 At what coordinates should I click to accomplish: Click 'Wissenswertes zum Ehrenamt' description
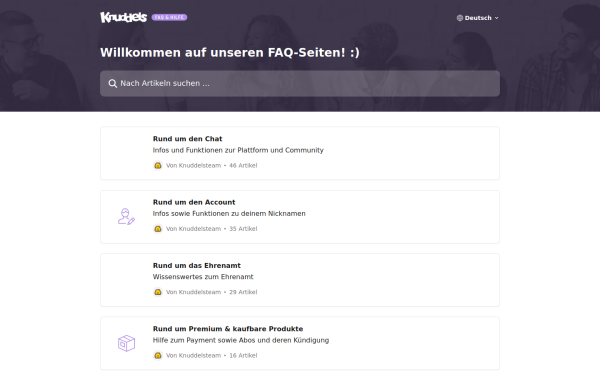[203, 277]
